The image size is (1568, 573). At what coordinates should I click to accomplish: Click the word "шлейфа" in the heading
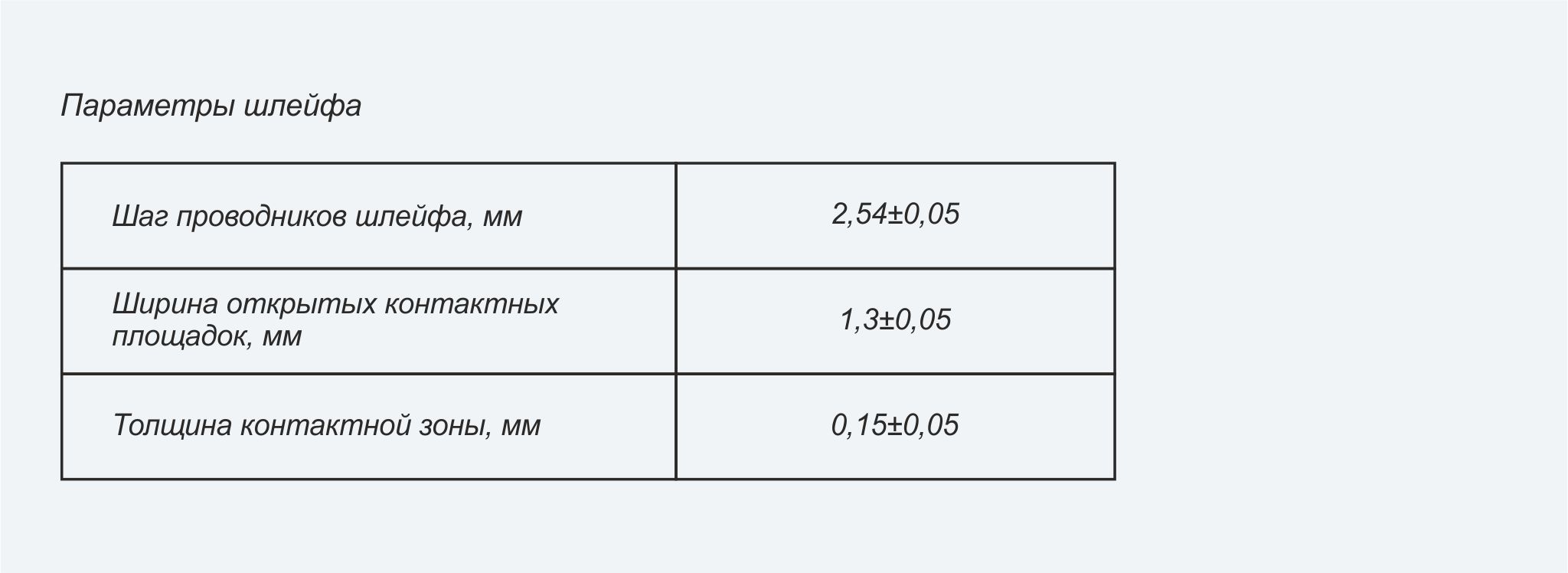point(303,106)
